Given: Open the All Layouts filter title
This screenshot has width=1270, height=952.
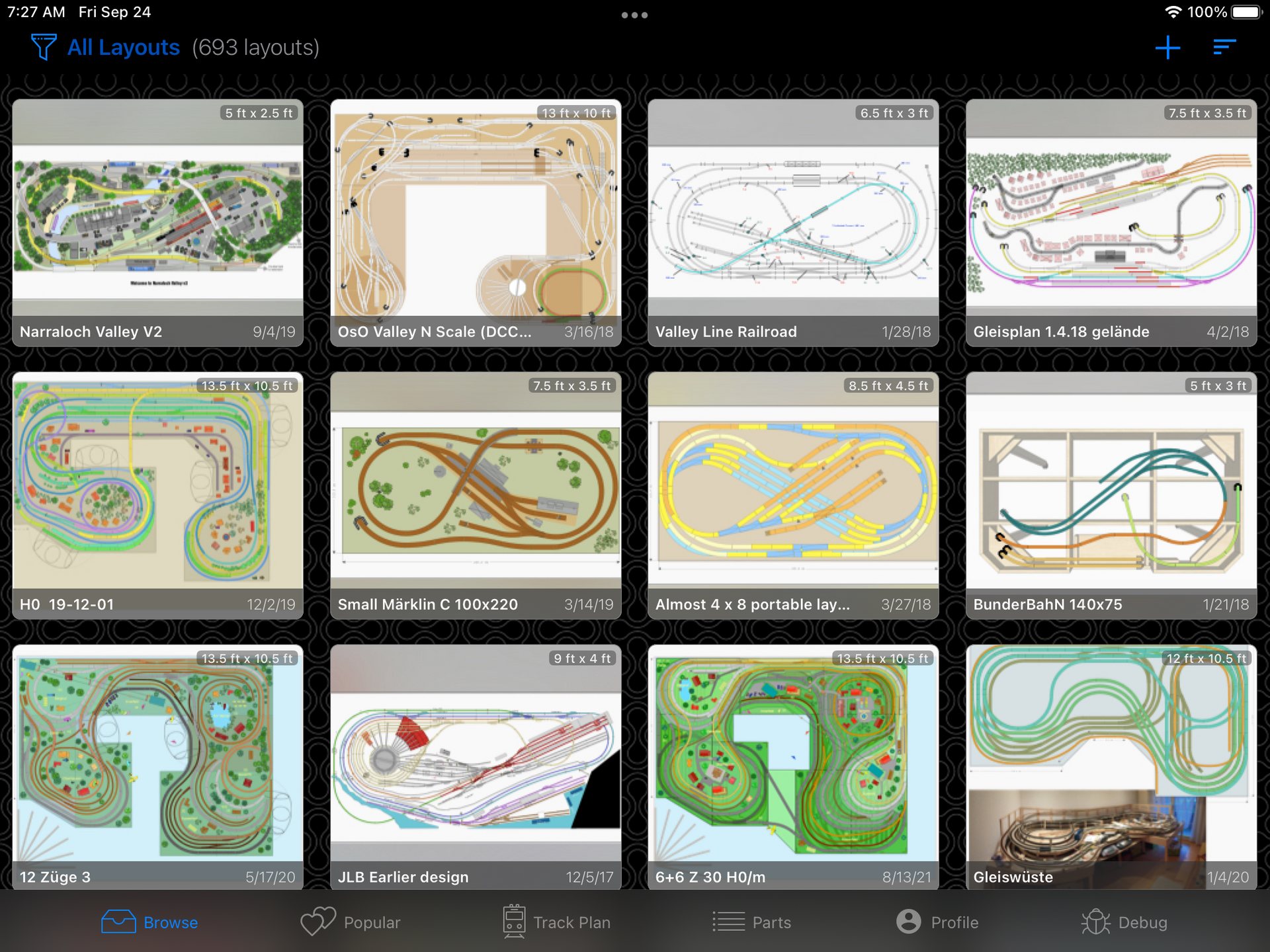Looking at the screenshot, I should tap(124, 47).
